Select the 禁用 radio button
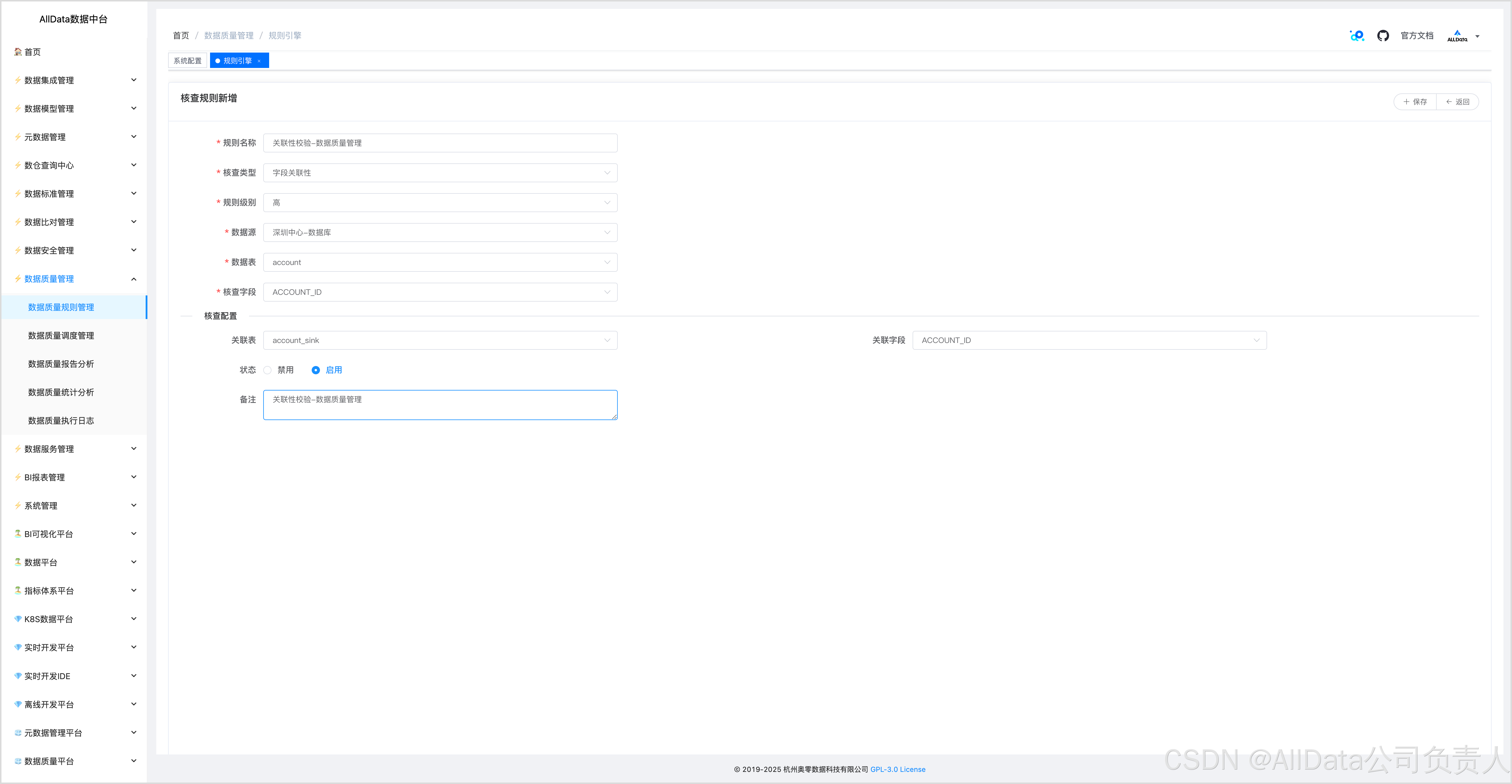The width and height of the screenshot is (1512, 784). tap(268, 370)
